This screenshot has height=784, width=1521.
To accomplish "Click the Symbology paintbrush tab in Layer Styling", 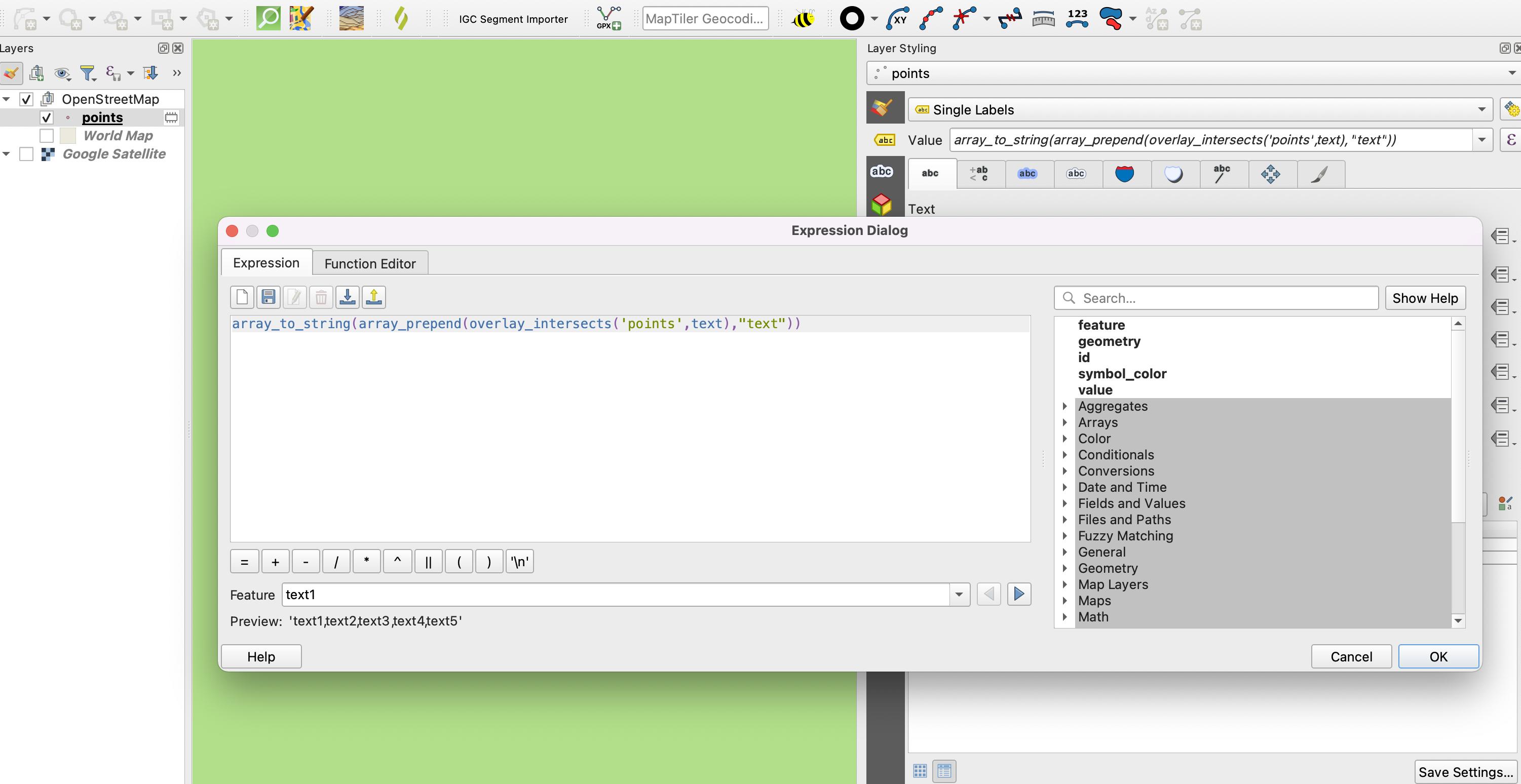I will coord(883,108).
